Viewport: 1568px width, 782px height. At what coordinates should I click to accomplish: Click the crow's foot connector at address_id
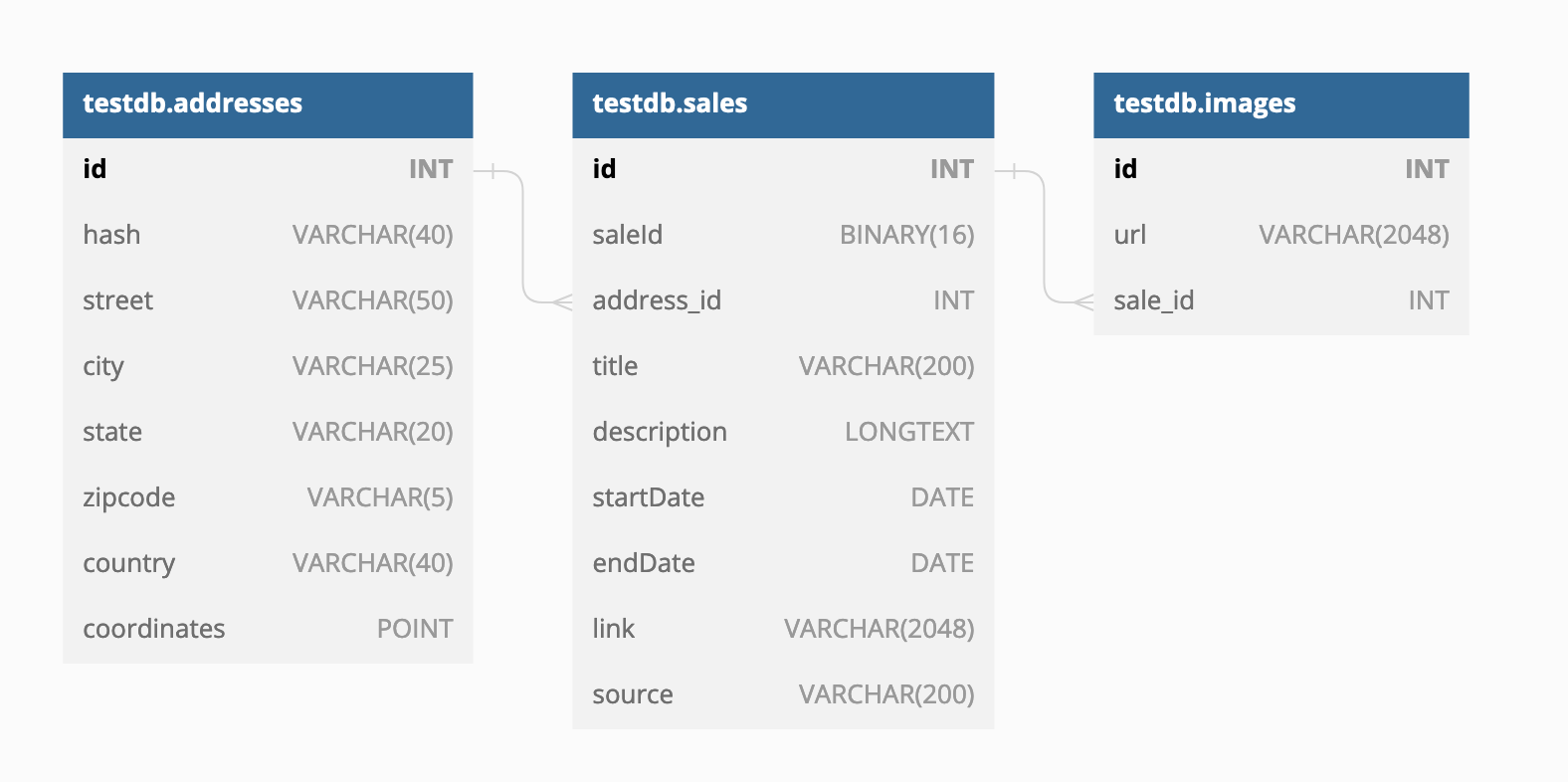click(562, 301)
